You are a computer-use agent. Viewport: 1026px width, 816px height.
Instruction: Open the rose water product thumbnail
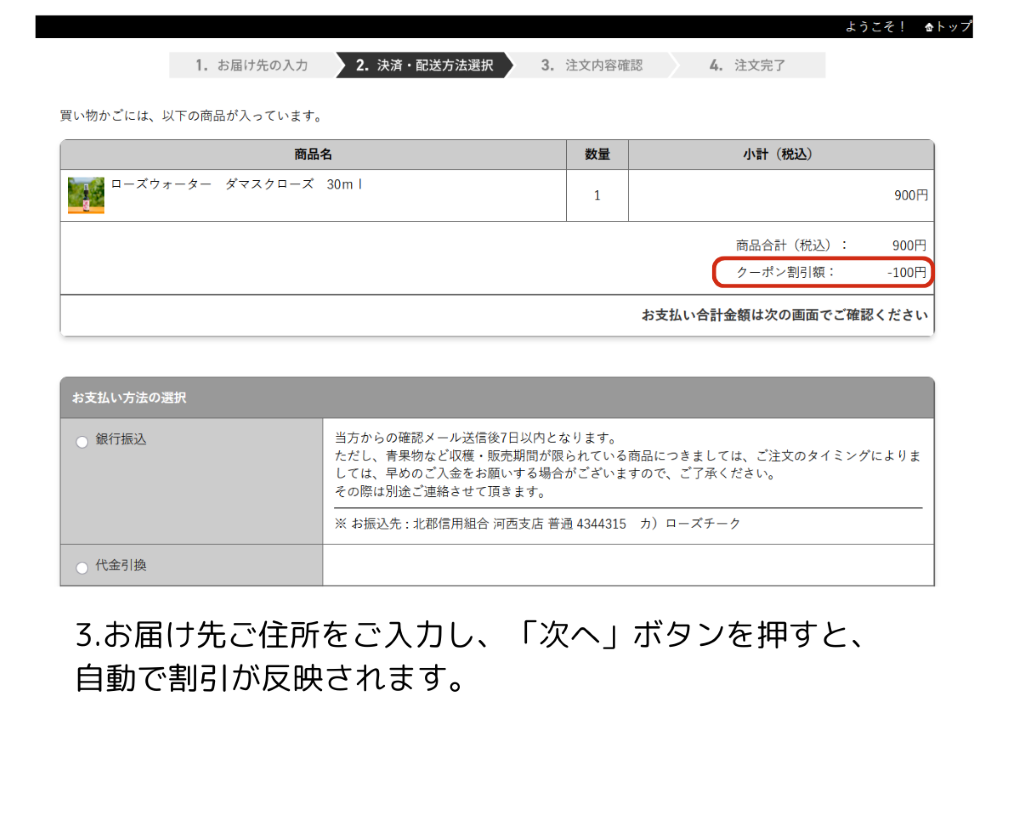coord(86,195)
